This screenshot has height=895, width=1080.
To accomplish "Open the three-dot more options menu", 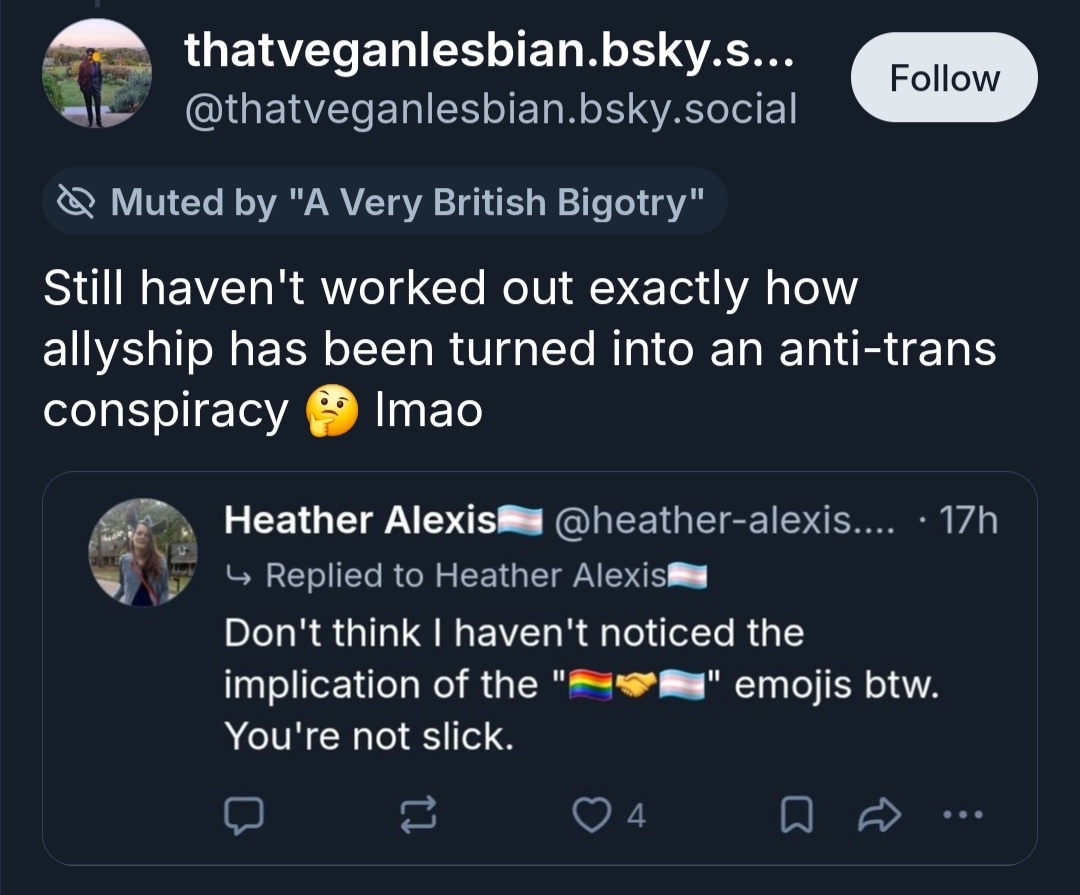I will pyautogui.click(x=963, y=817).
